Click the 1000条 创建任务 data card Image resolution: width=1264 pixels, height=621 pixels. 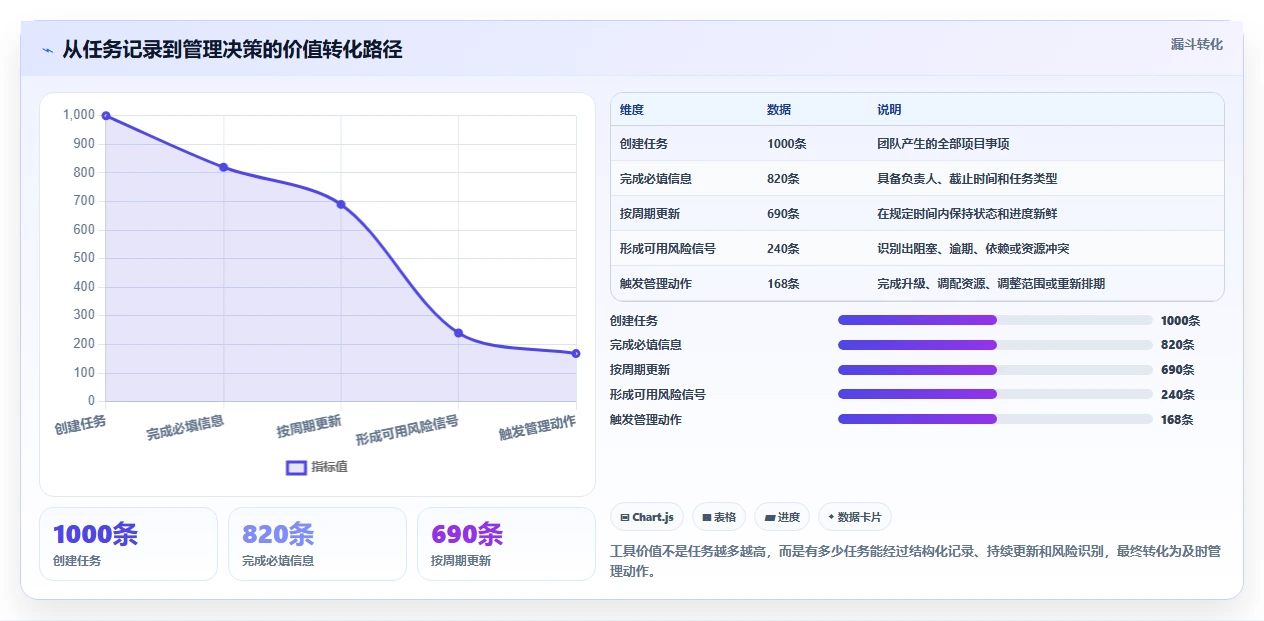click(x=128, y=544)
